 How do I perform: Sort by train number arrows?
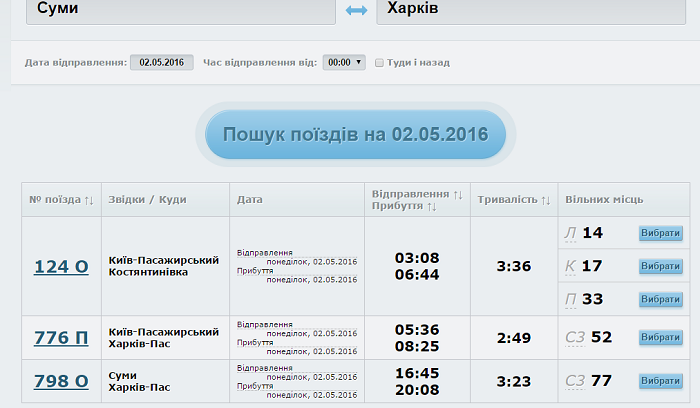88,200
